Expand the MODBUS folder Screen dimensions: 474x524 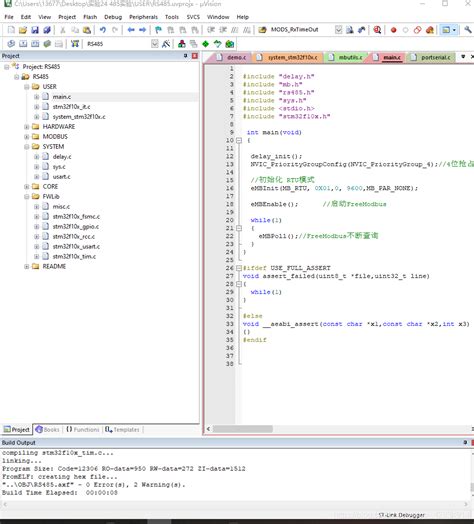(26, 137)
